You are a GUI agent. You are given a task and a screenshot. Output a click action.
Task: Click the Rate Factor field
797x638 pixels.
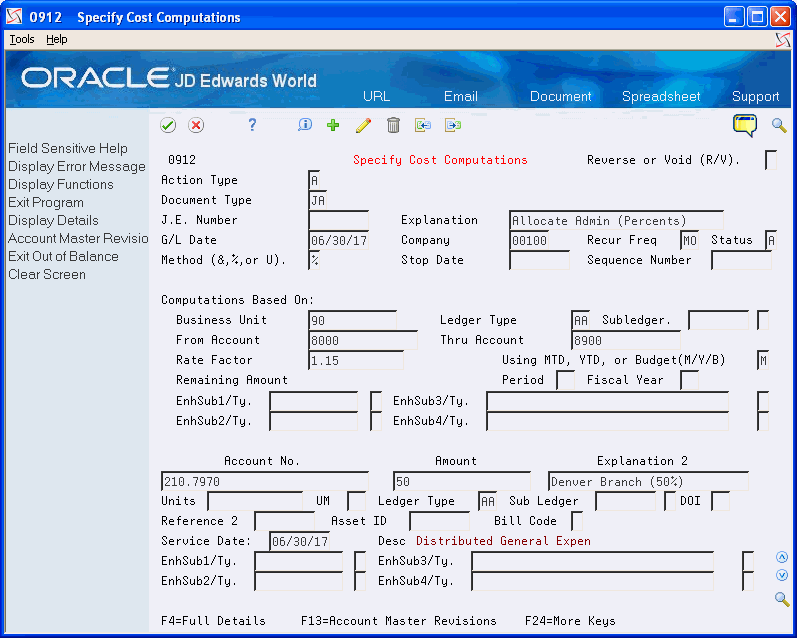pyautogui.click(x=356, y=360)
